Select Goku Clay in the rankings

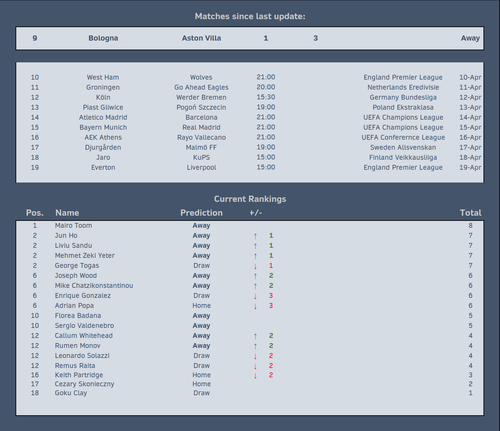pos(71,393)
